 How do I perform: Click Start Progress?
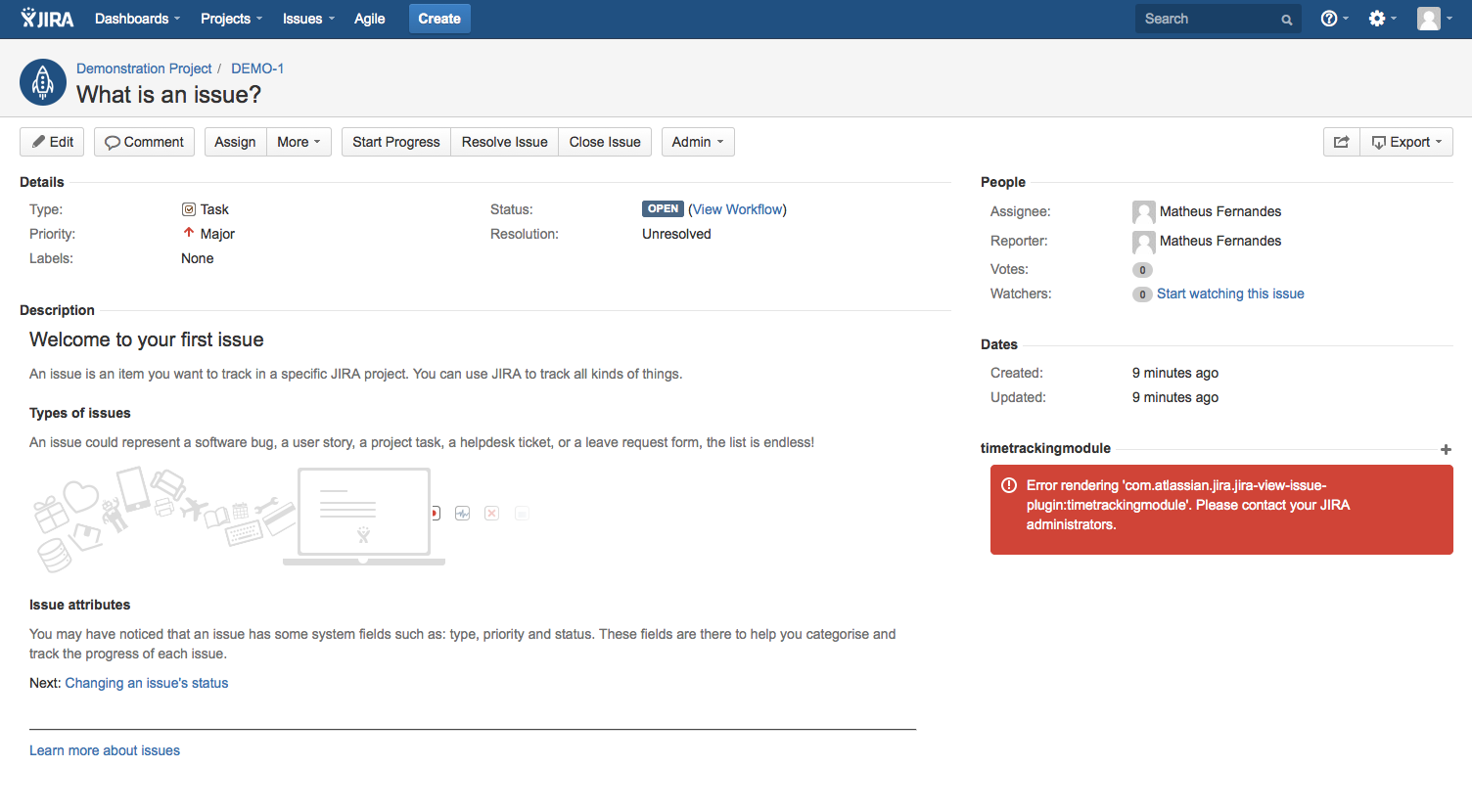tap(396, 142)
